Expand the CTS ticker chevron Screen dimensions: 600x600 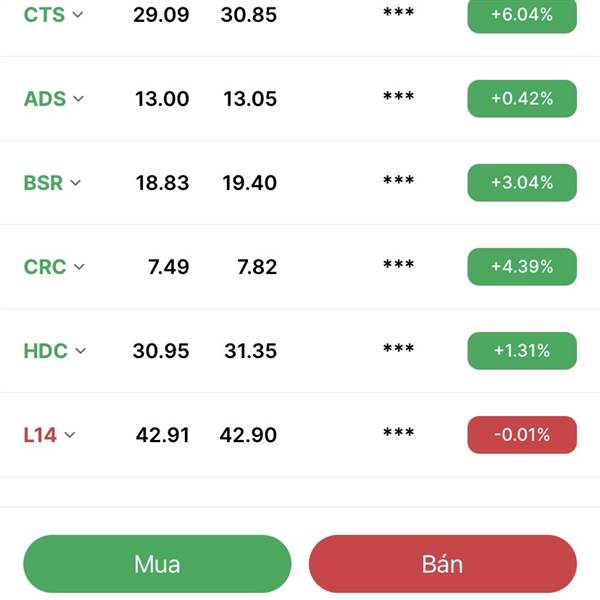[78, 15]
